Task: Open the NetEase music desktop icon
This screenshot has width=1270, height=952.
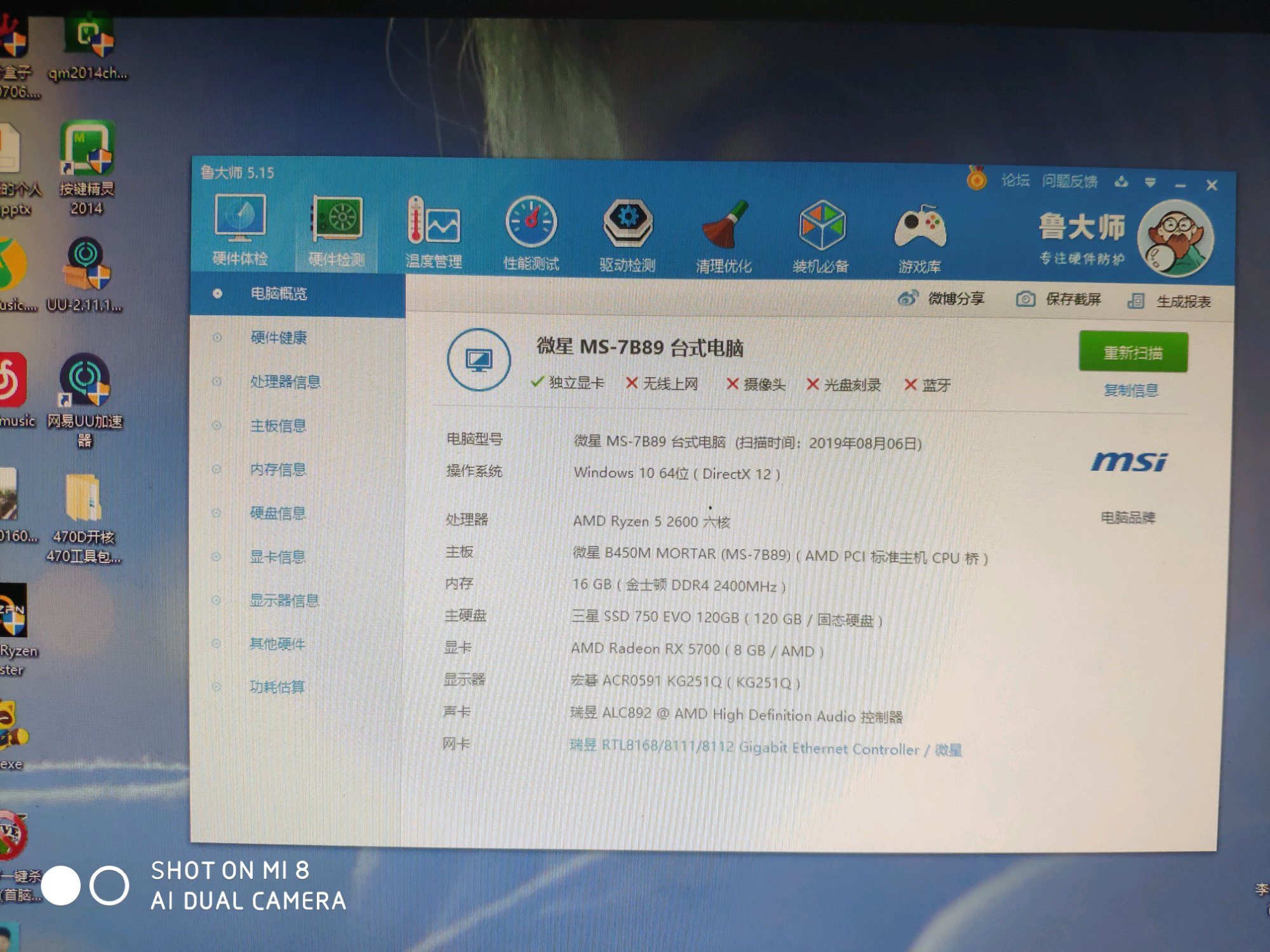Action: [17, 390]
